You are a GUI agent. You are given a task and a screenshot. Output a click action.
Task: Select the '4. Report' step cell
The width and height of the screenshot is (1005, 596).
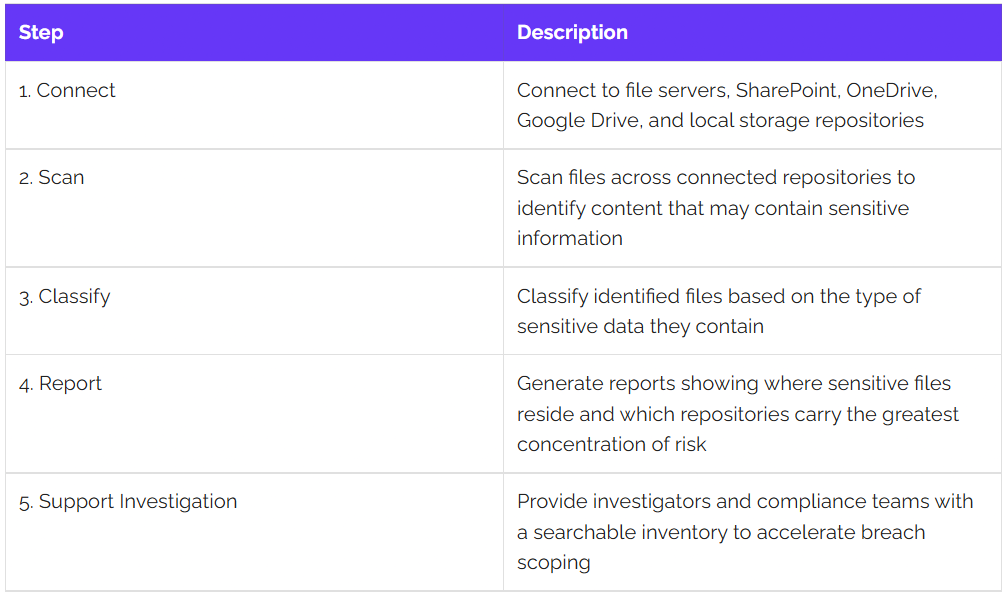point(254,414)
